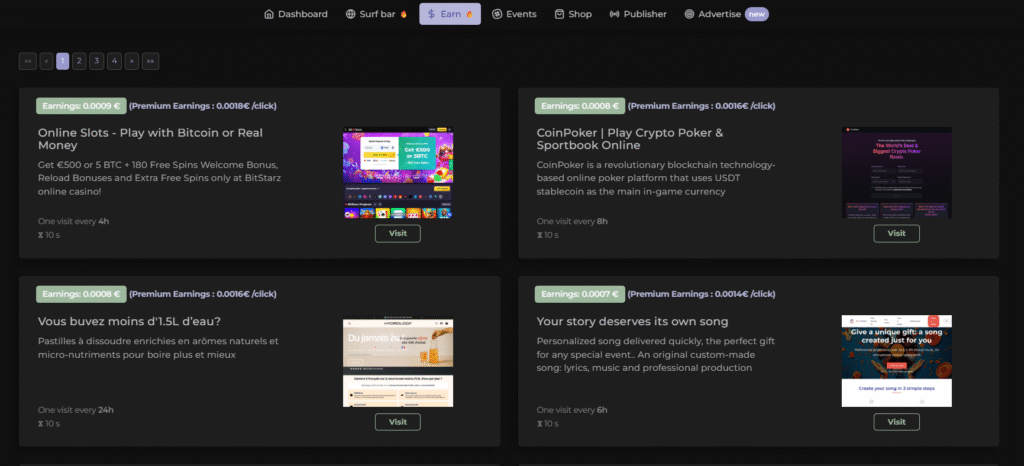Open the BitStarz casino preview thumbnail

coord(397,173)
